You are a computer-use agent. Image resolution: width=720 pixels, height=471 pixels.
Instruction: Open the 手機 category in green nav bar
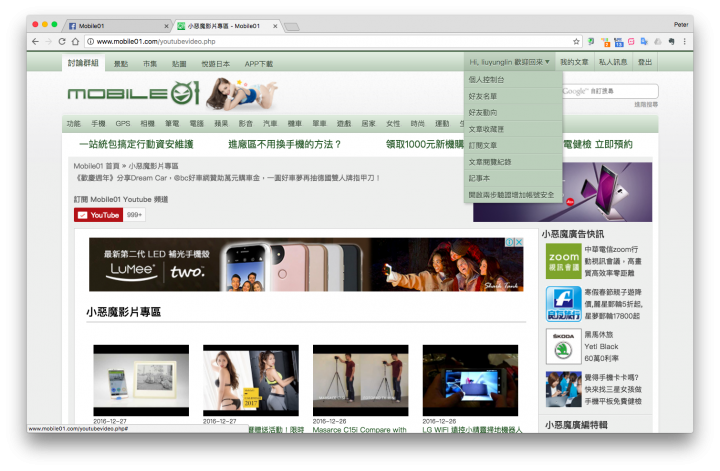[98, 123]
